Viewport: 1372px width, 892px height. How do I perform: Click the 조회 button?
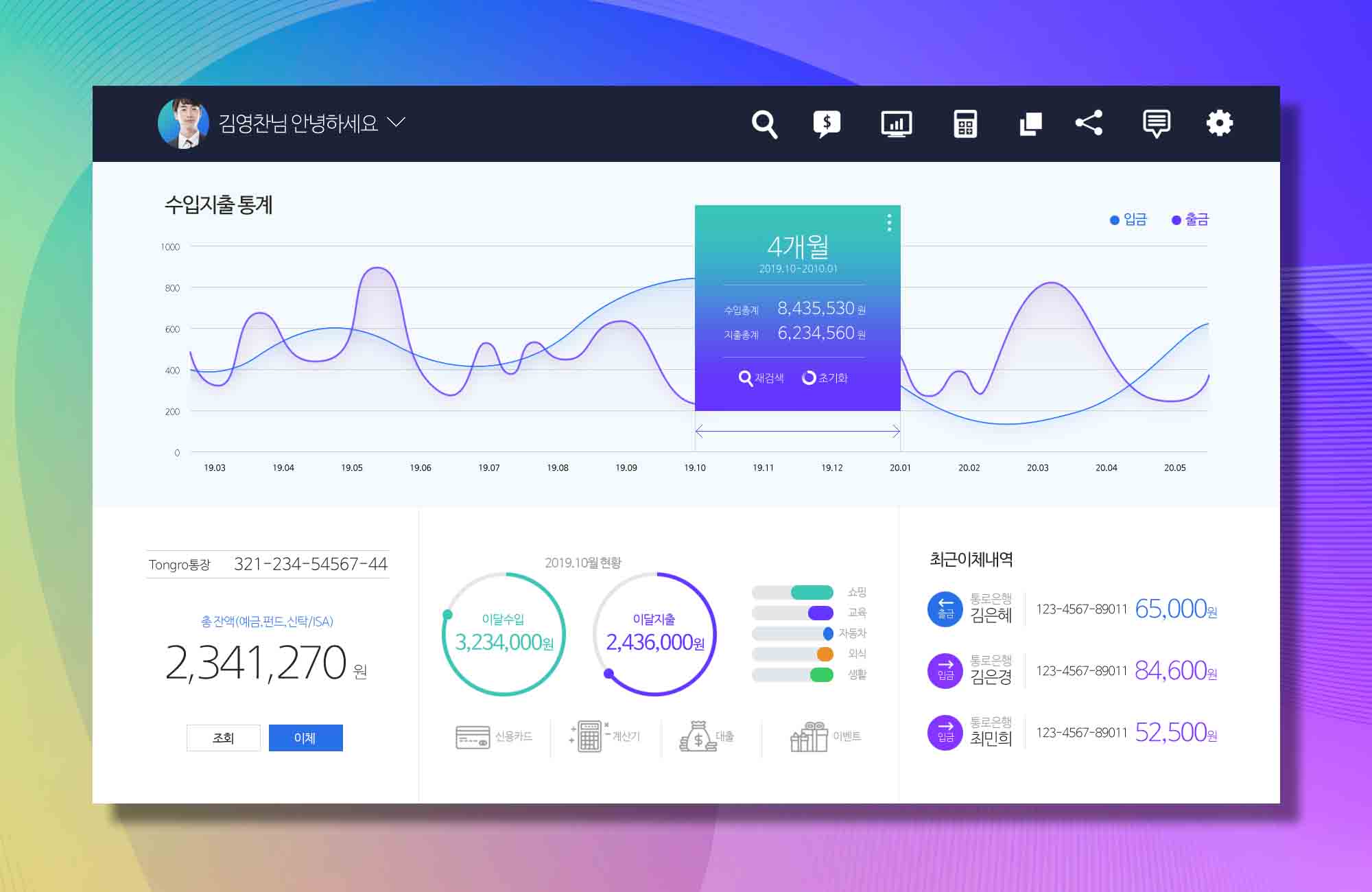(224, 738)
